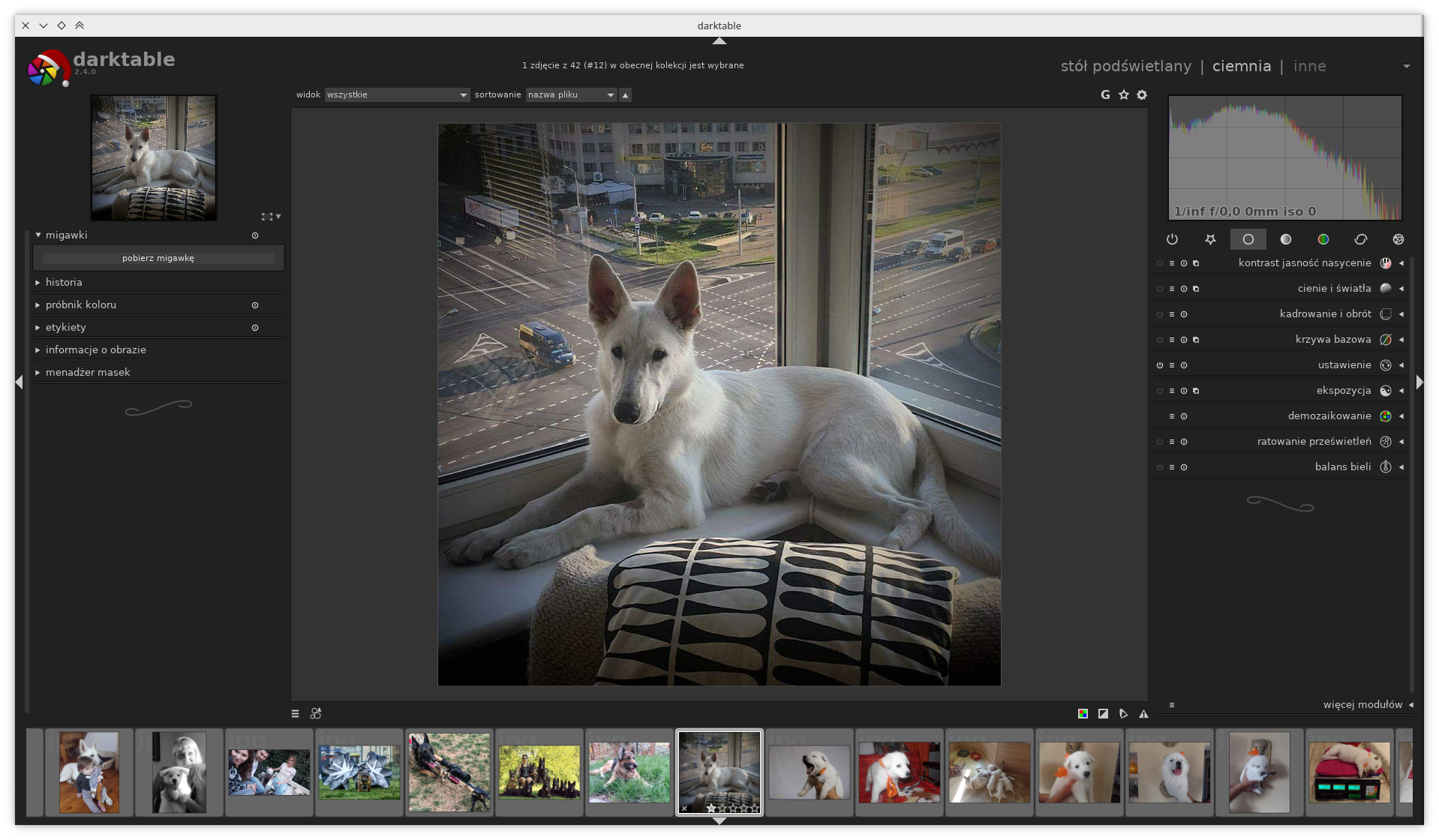Expand the 'informacje o obrazie' section
Viewport: 1439px width, 840px height.
point(95,349)
